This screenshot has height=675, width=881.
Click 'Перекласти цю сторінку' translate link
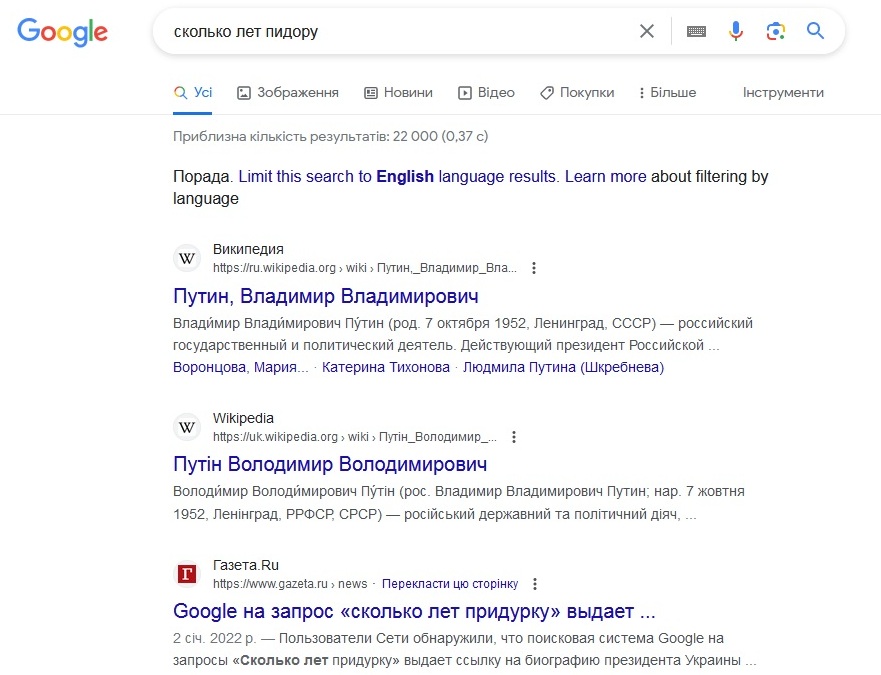click(450, 584)
